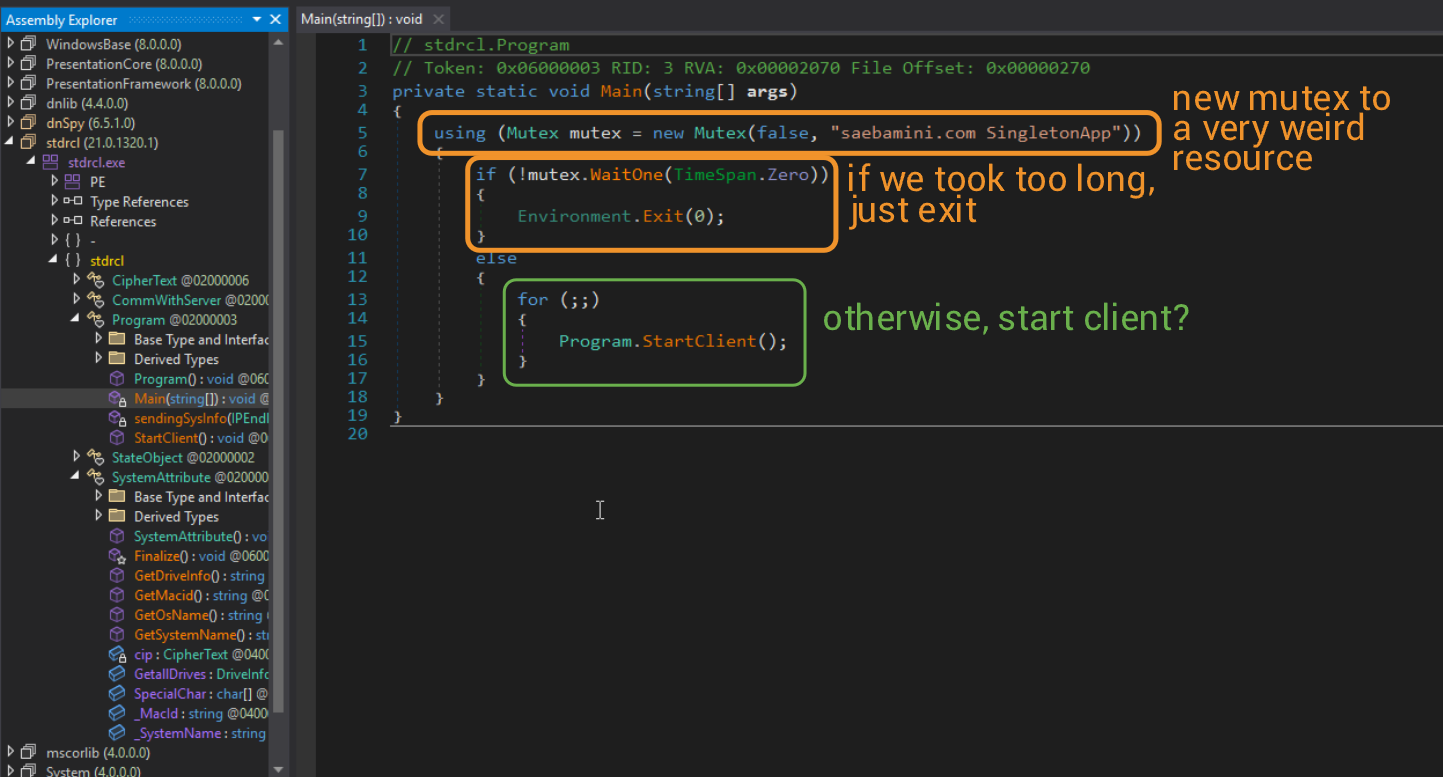This screenshot has width=1443, height=777.
Task: Select the mscorlib assembly in the tree
Action: point(97,752)
